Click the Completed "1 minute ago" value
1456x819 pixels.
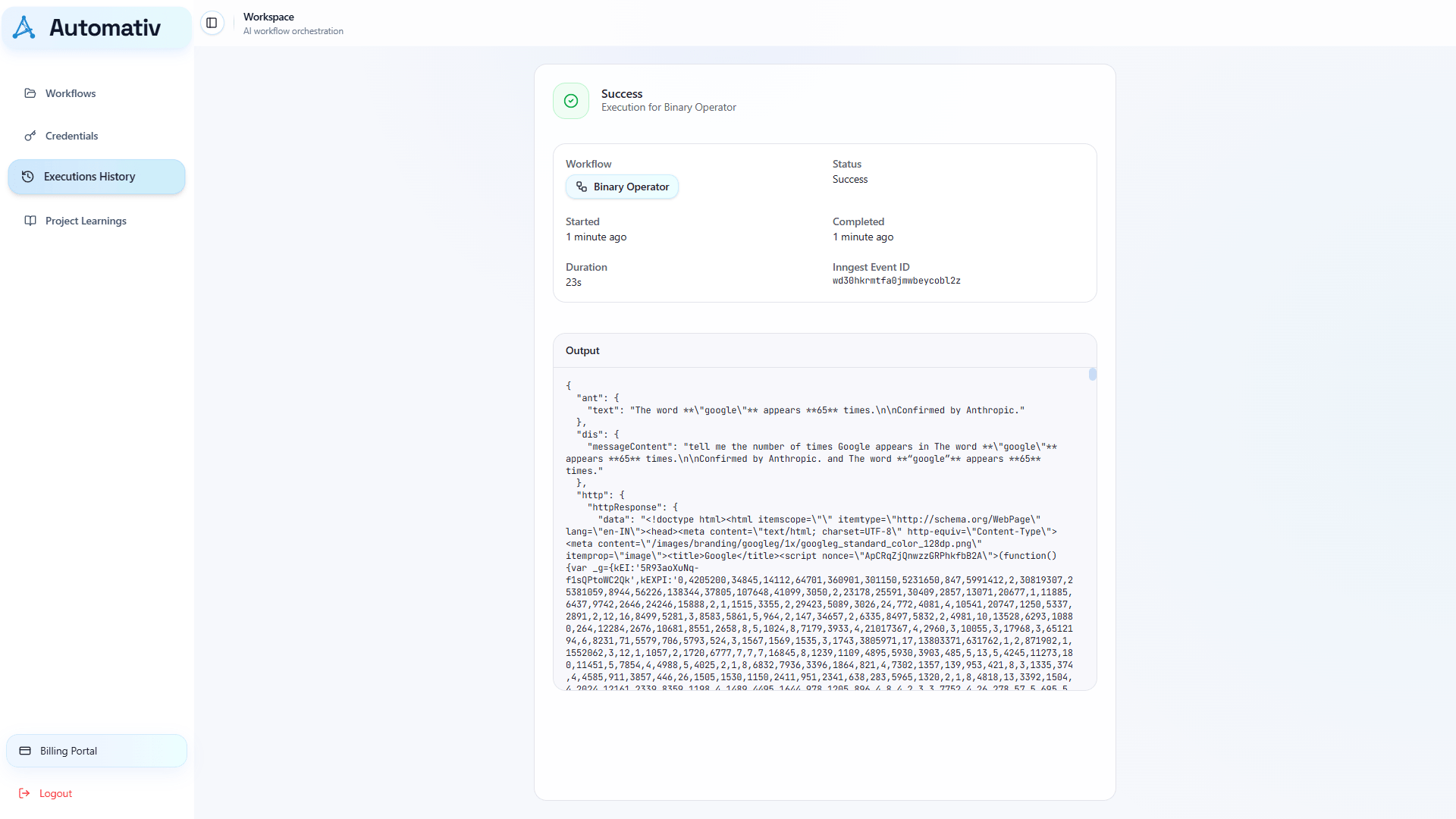[x=863, y=237]
